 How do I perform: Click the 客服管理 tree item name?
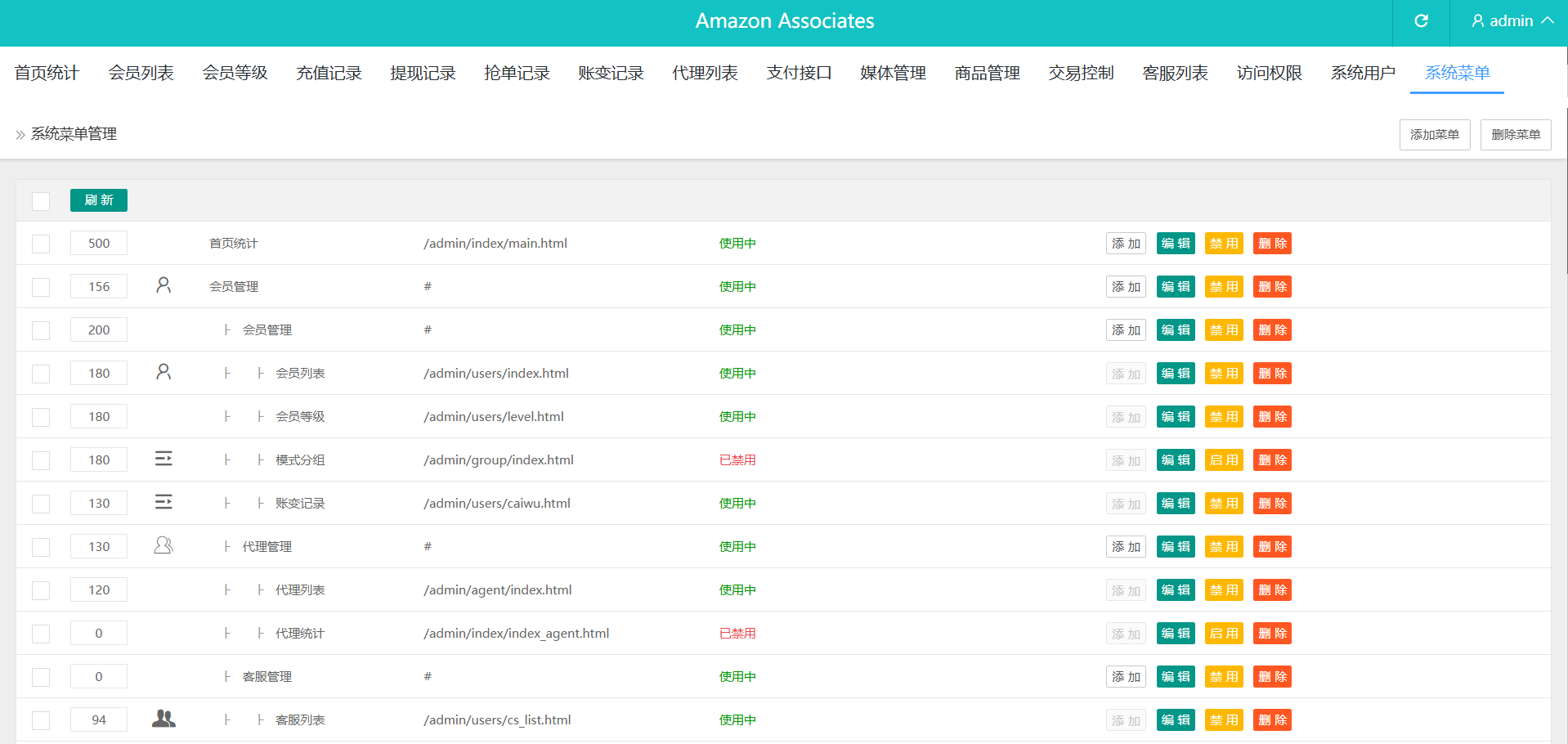click(267, 677)
